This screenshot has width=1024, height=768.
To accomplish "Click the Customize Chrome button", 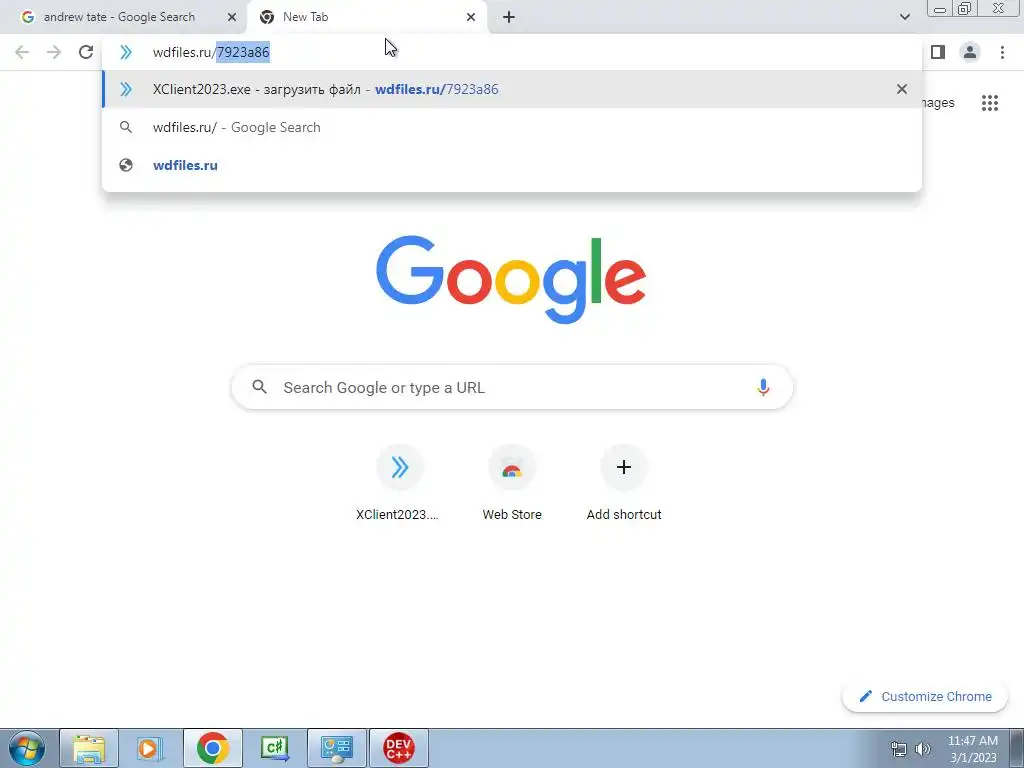I will click(925, 696).
